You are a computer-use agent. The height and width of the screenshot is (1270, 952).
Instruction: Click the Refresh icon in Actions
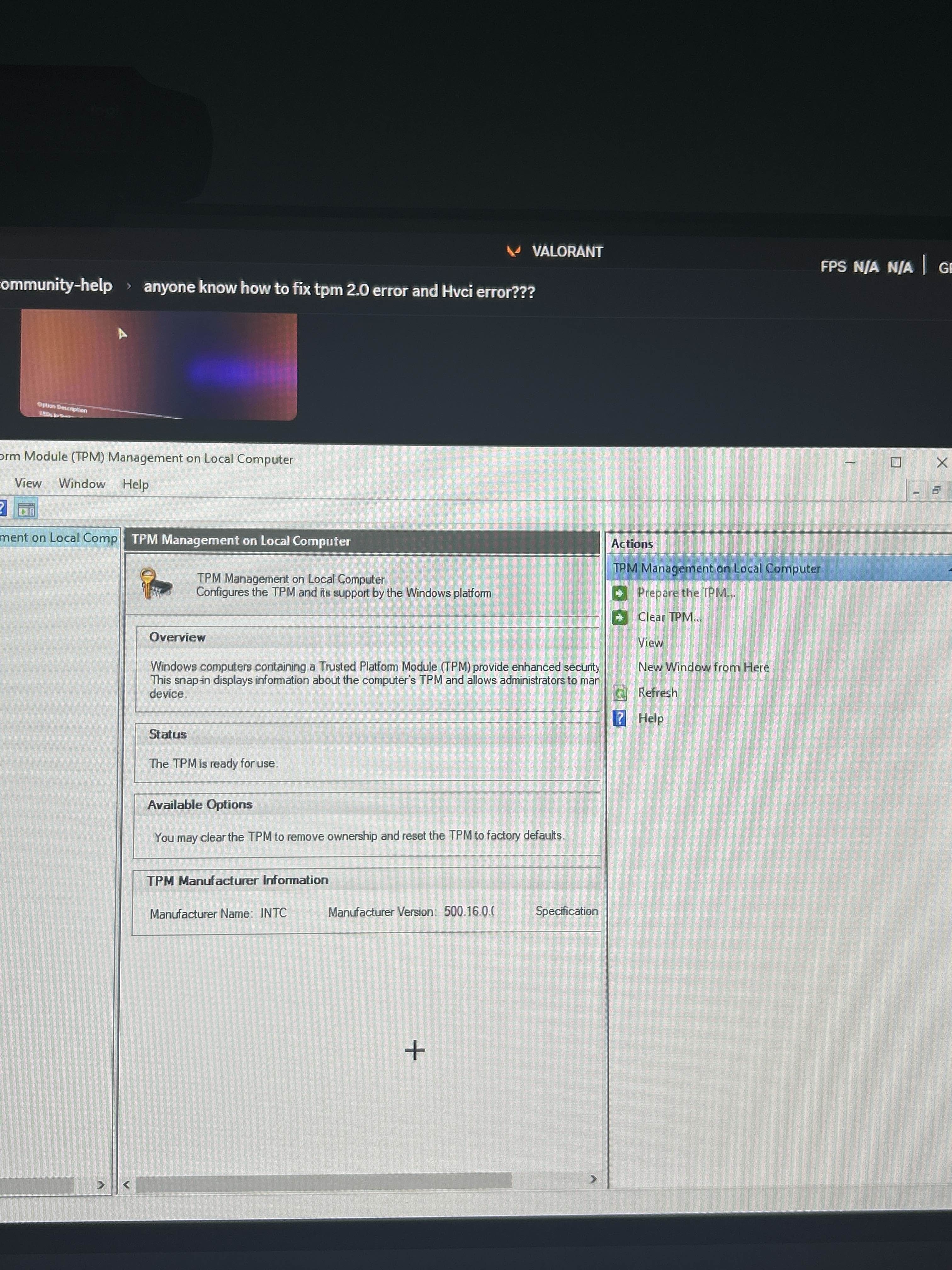click(620, 693)
